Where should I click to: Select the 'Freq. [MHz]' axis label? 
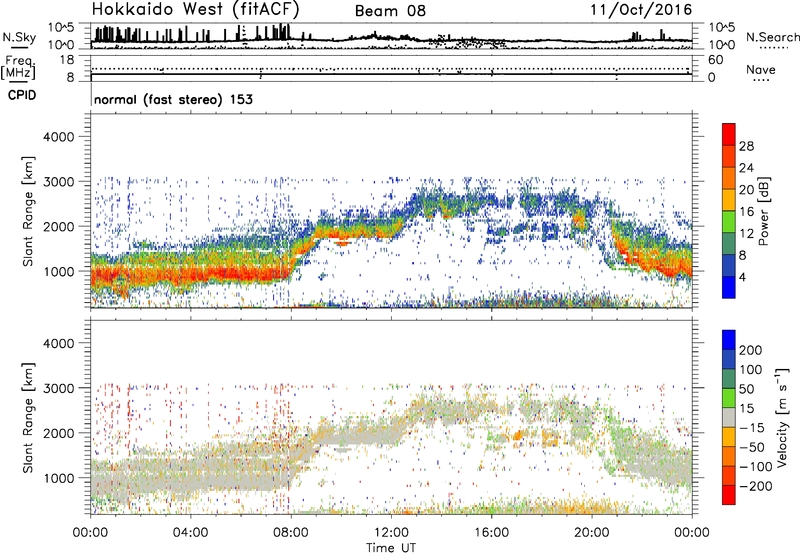[x=19, y=68]
